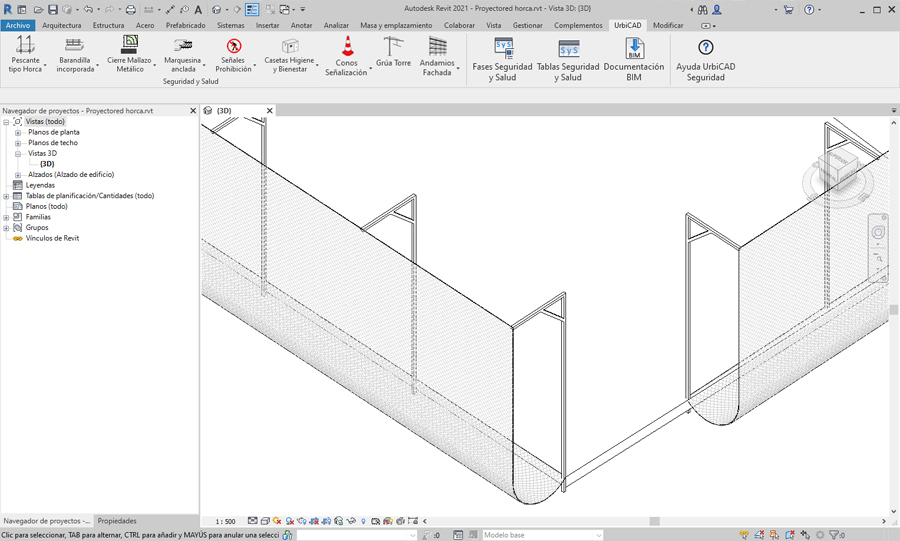Switch to the Arquitectura ribbon tab
Screen dimensions: 900x541
(62, 25)
